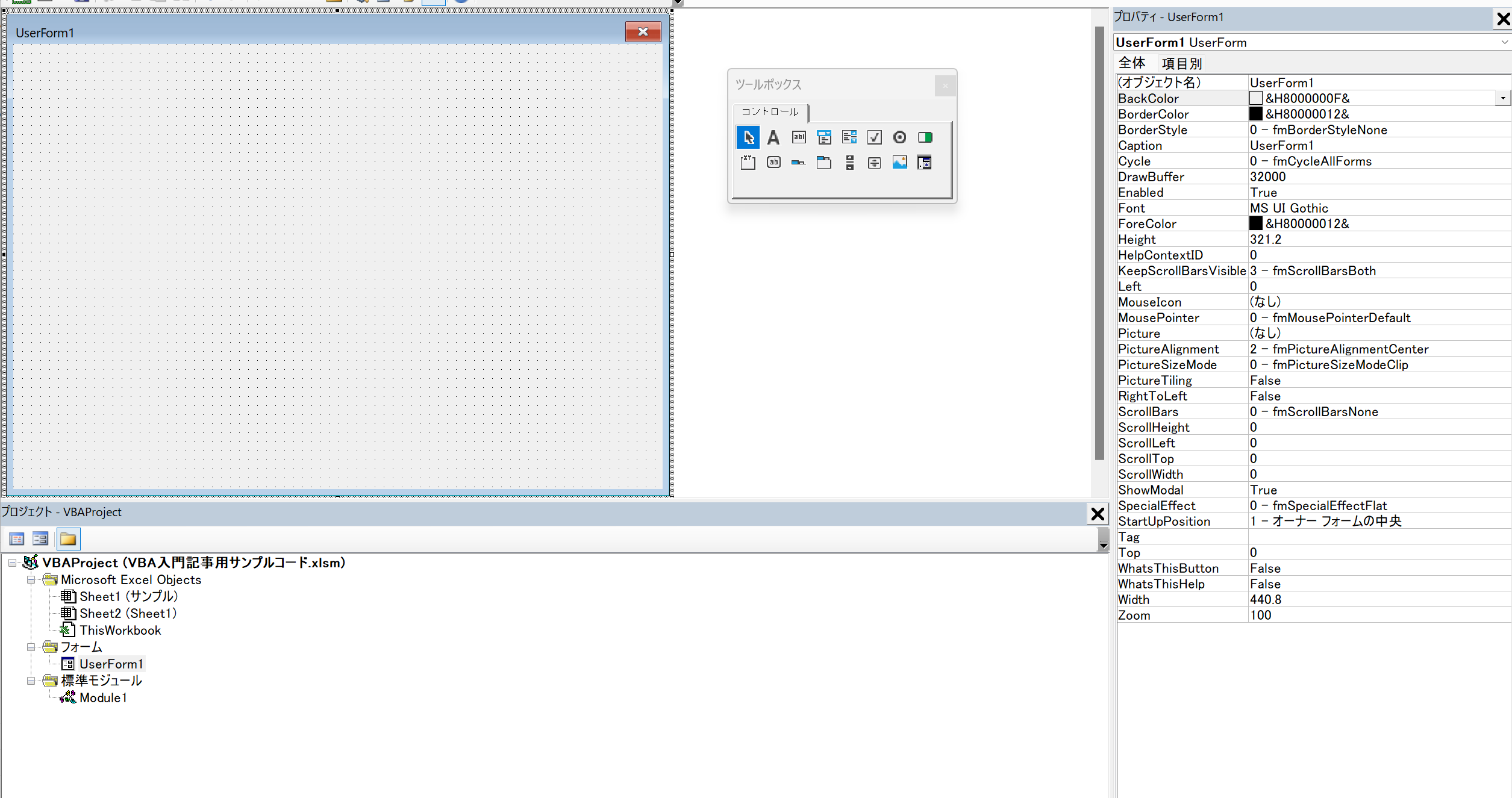
Task: Select Module1 in the project tree
Action: [104, 697]
